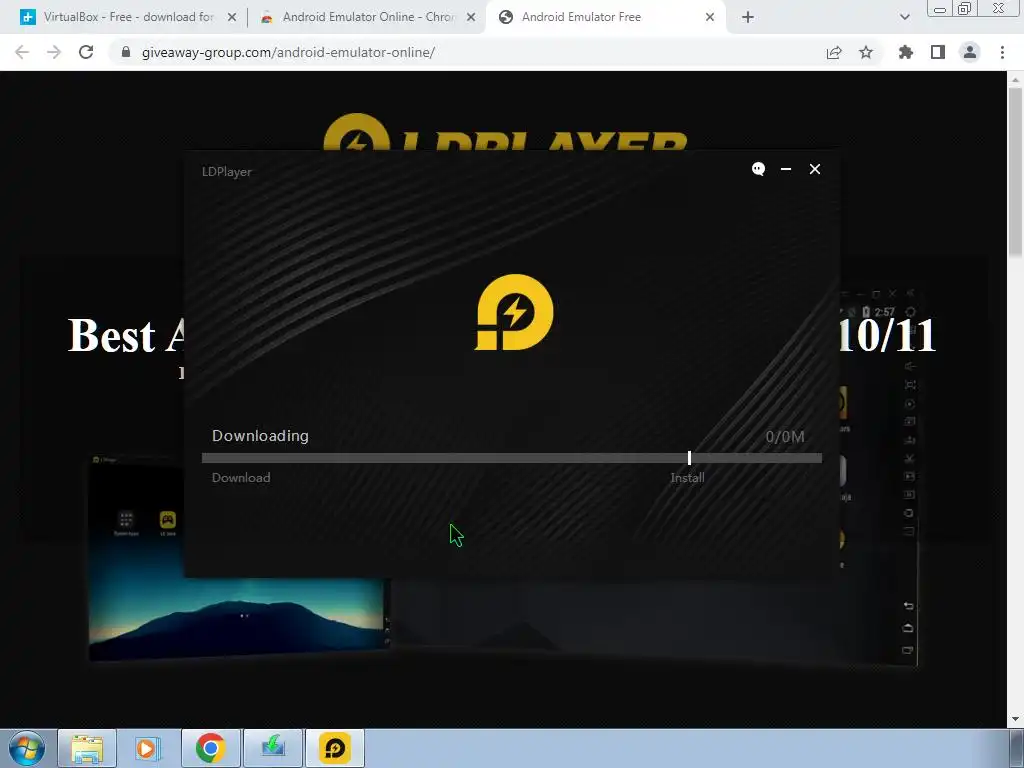Click the Show desktop button on taskbar
This screenshot has width=1024, height=768.
[1016, 748]
